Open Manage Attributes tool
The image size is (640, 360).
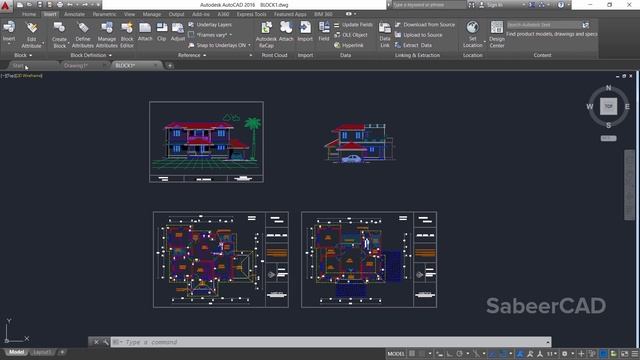(x=107, y=35)
